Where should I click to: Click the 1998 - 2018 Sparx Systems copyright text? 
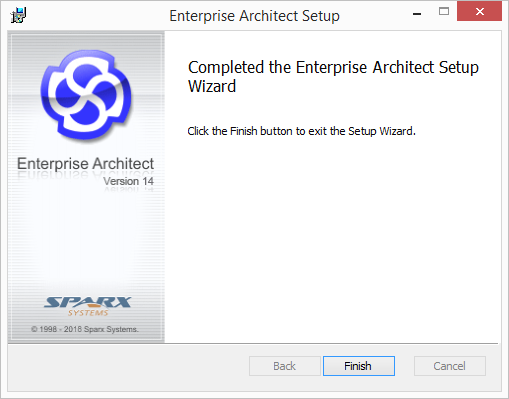[85, 329]
